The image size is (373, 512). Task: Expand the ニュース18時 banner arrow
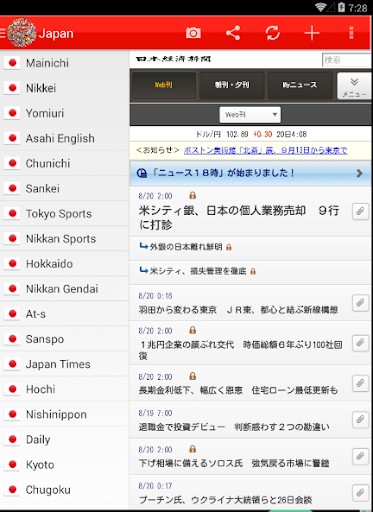pyautogui.click(x=359, y=173)
